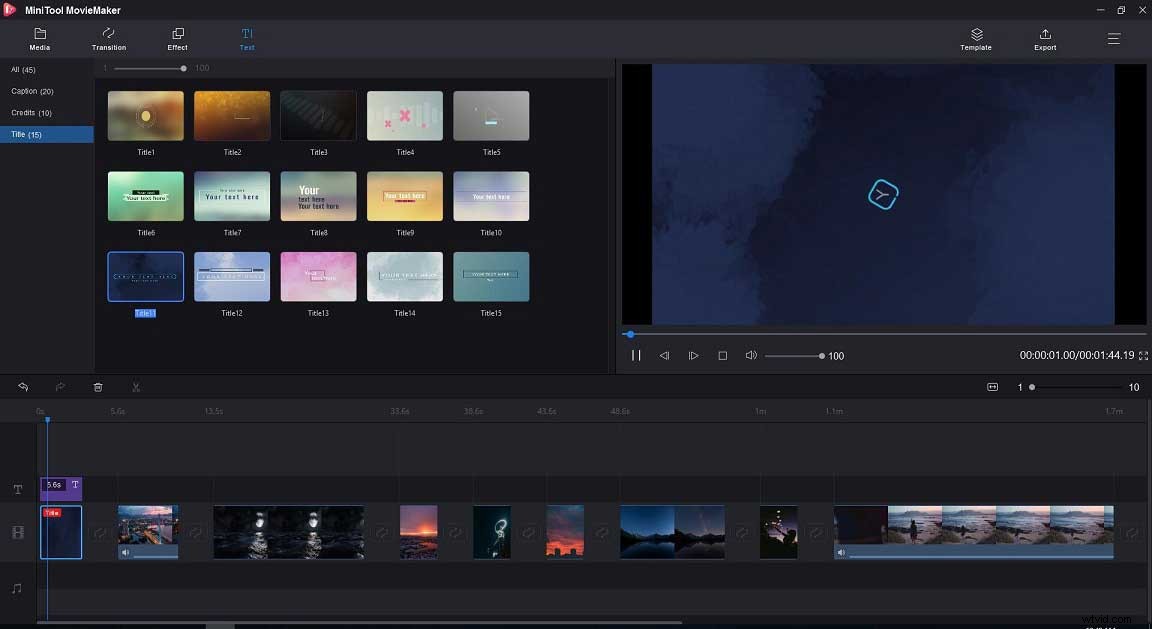Screen dimensions: 1152x629
Task: Click the Export button
Action: tap(1044, 39)
